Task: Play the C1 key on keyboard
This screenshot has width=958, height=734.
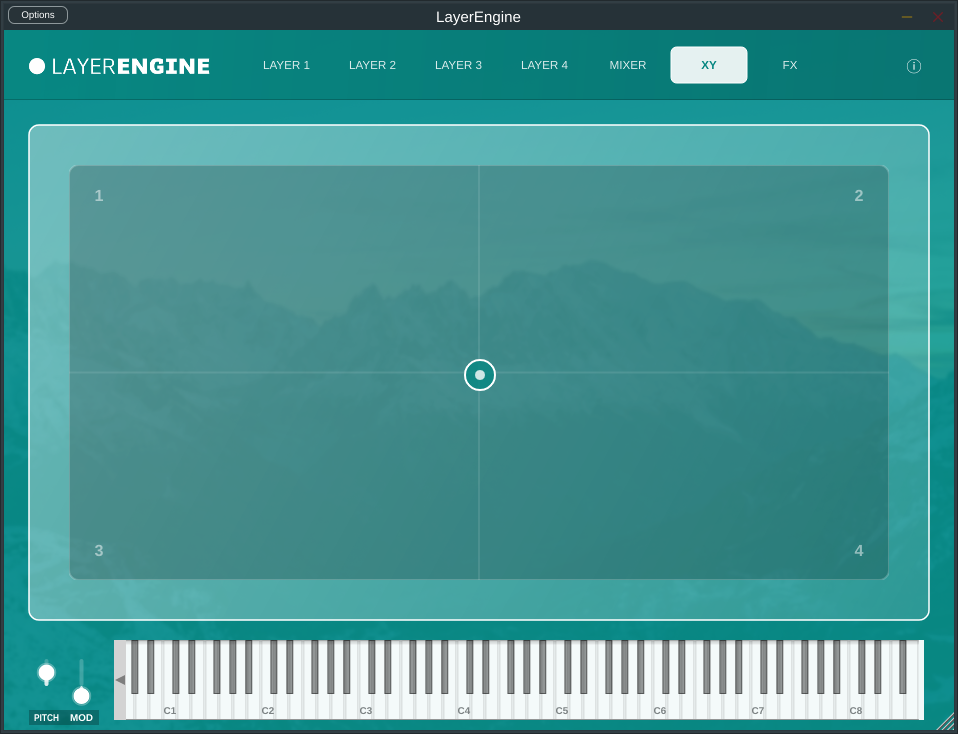Action: click(170, 708)
